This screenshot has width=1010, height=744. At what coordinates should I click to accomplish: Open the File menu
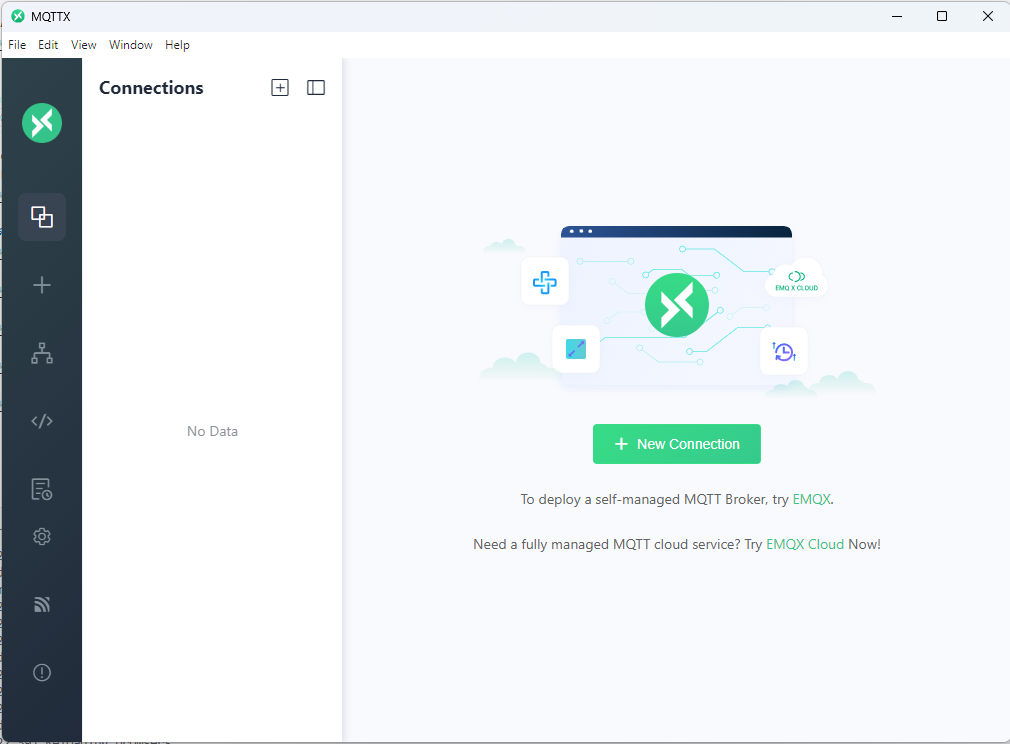pyautogui.click(x=17, y=45)
